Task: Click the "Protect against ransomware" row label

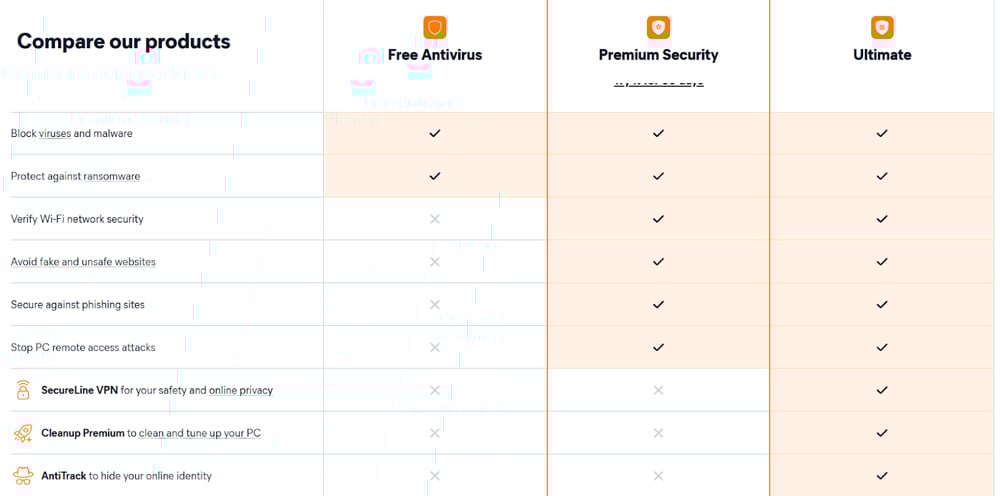Action: pos(75,176)
